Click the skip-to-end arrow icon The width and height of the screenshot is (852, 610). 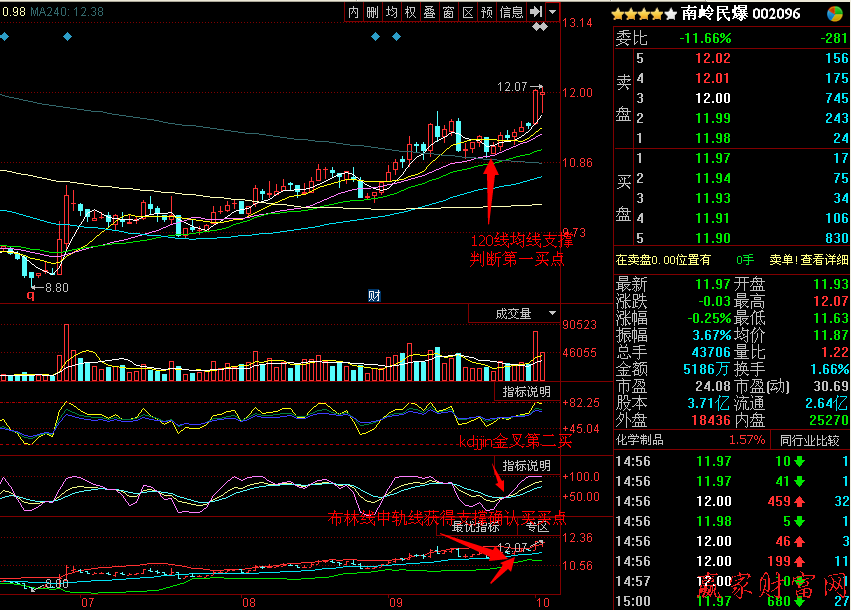(x=537, y=12)
